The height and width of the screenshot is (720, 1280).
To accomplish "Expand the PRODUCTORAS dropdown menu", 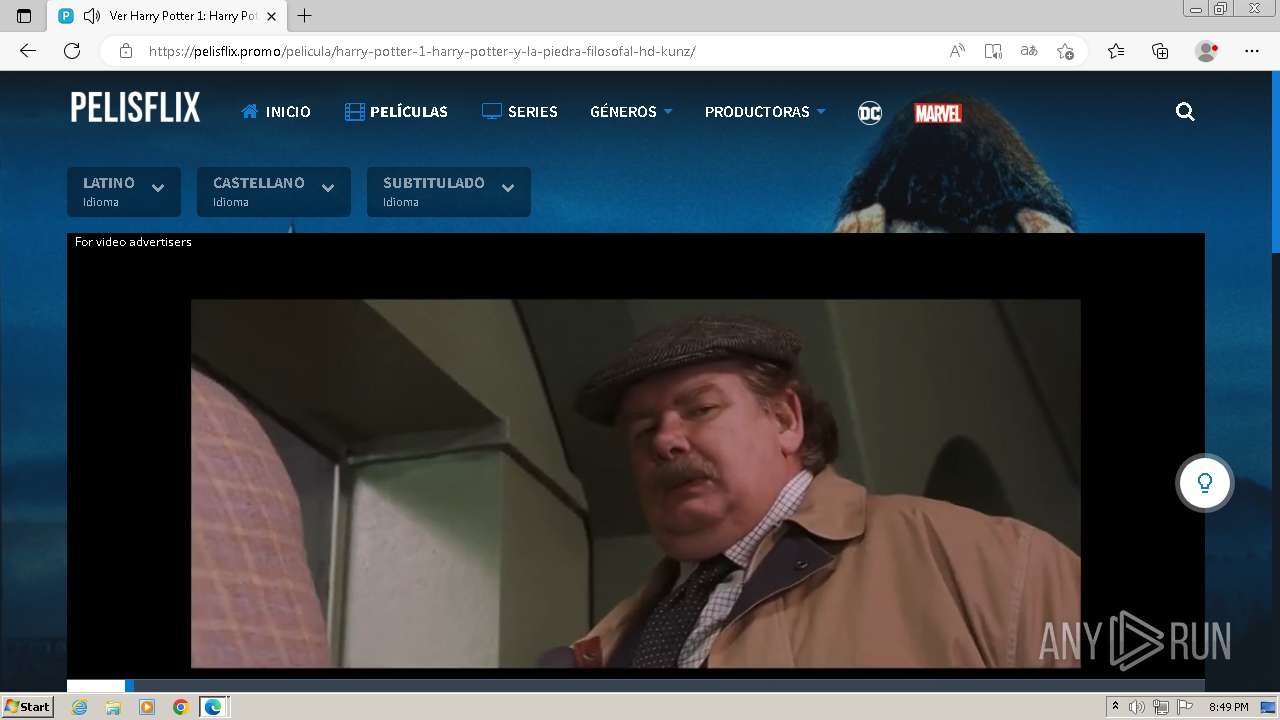I will click(x=765, y=112).
